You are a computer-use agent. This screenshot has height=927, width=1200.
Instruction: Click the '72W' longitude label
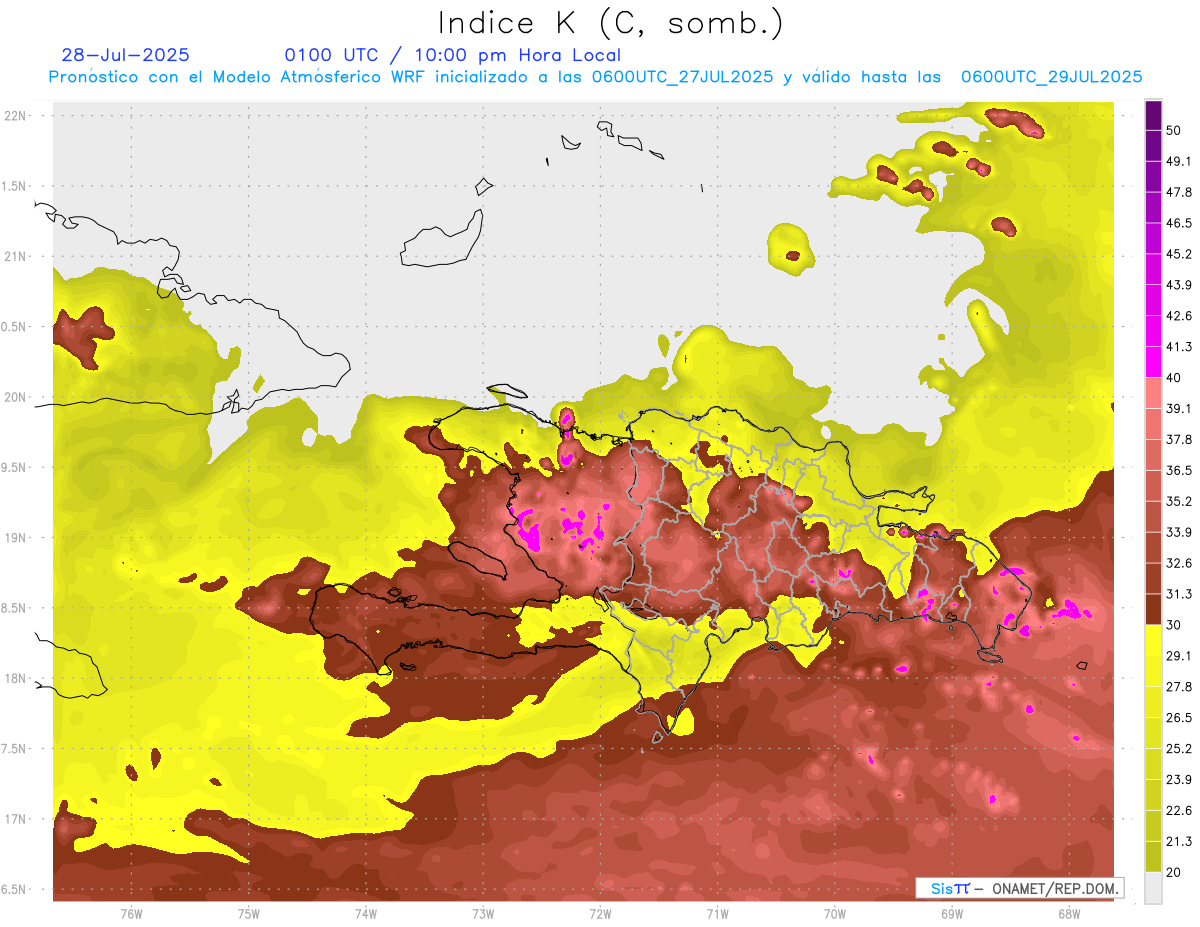point(600,914)
